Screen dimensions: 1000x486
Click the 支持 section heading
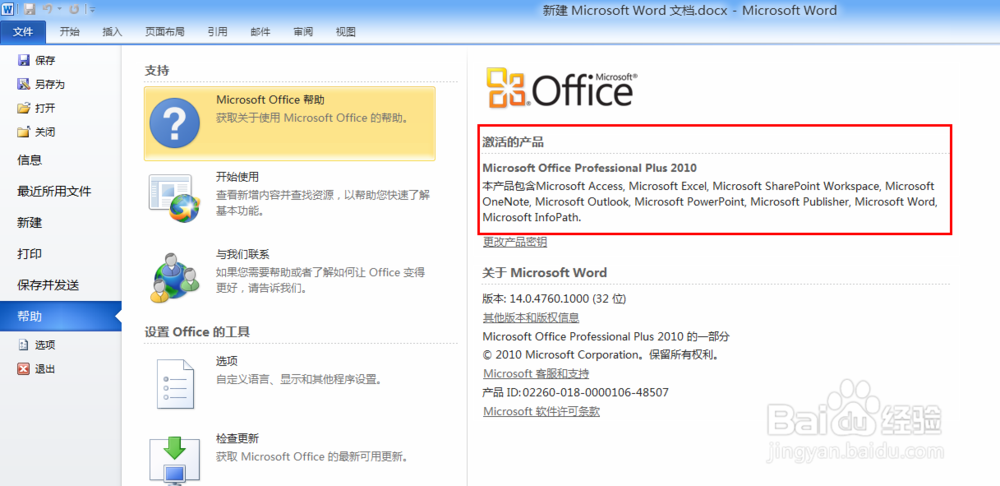(157, 71)
